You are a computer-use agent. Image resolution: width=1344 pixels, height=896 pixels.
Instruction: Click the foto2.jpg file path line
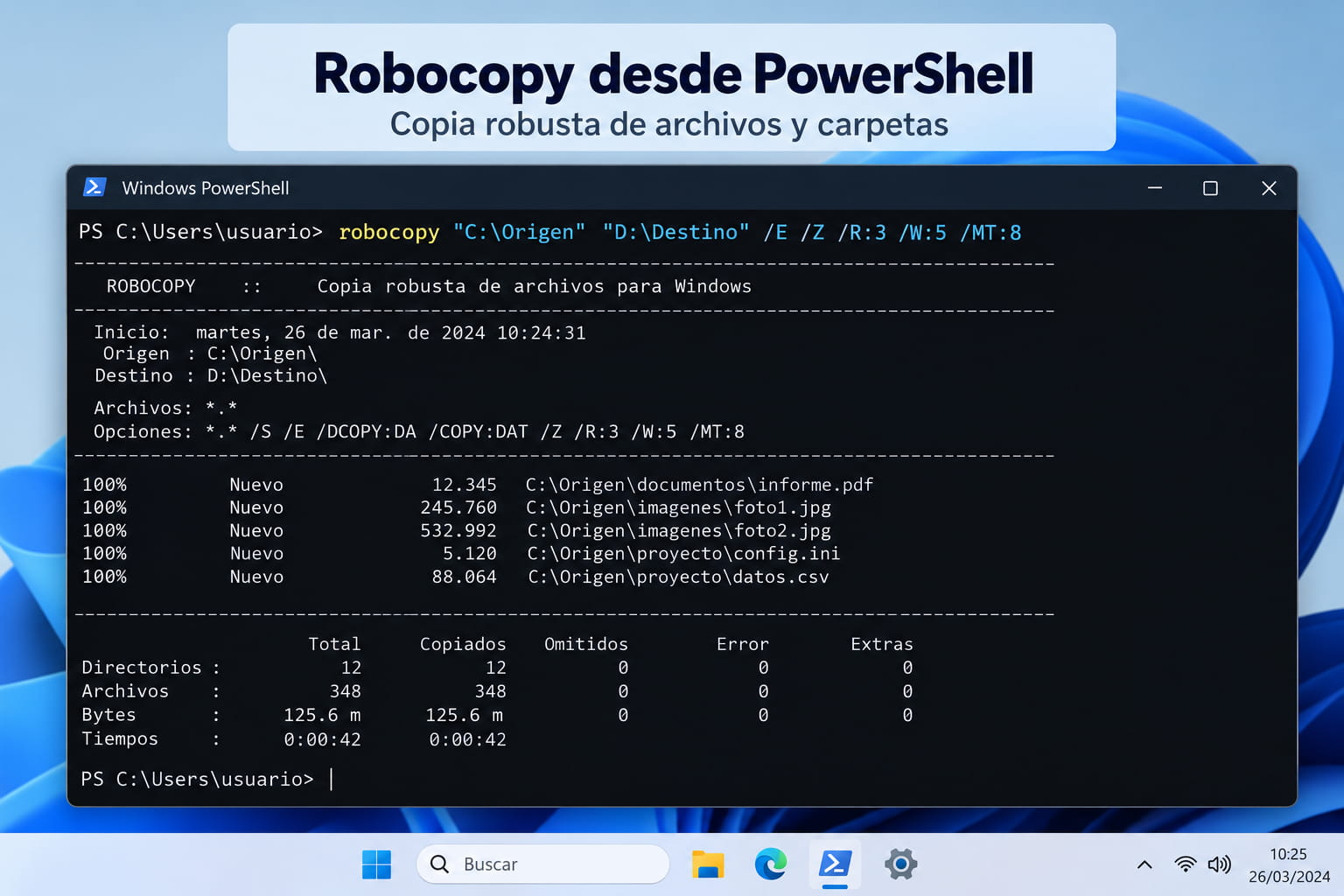(x=679, y=531)
